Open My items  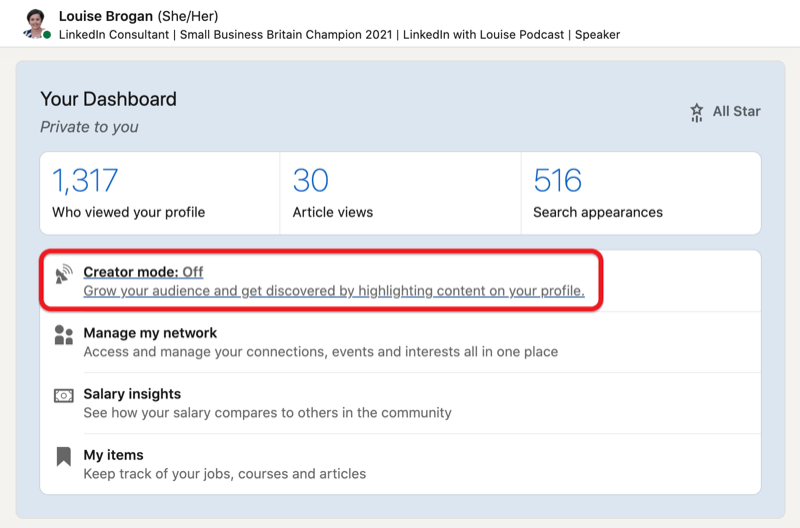[113, 455]
